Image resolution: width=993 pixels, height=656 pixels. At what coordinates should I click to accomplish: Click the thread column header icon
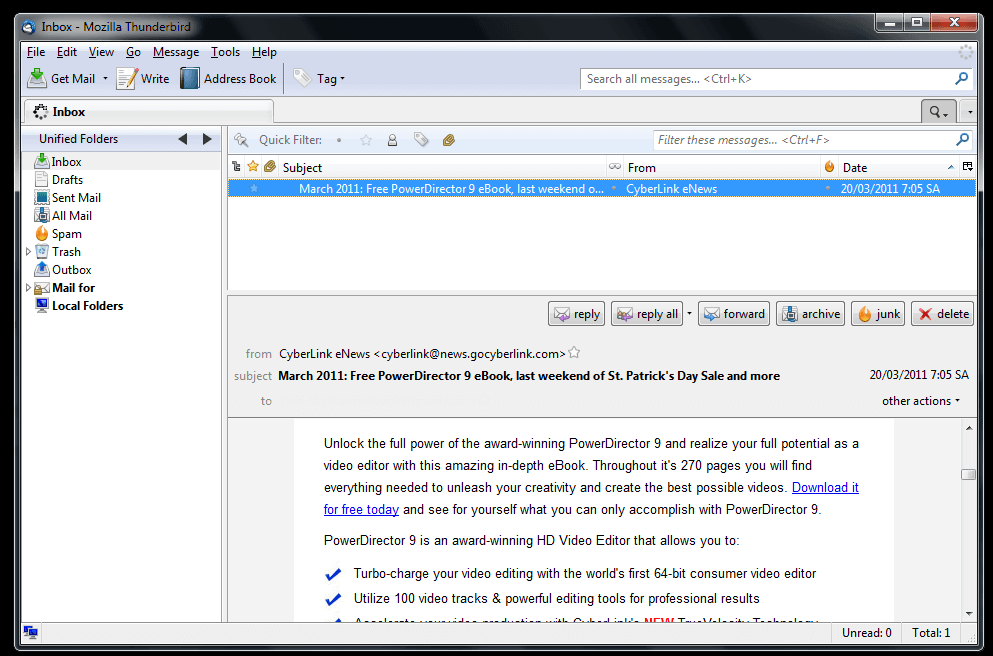pos(236,167)
